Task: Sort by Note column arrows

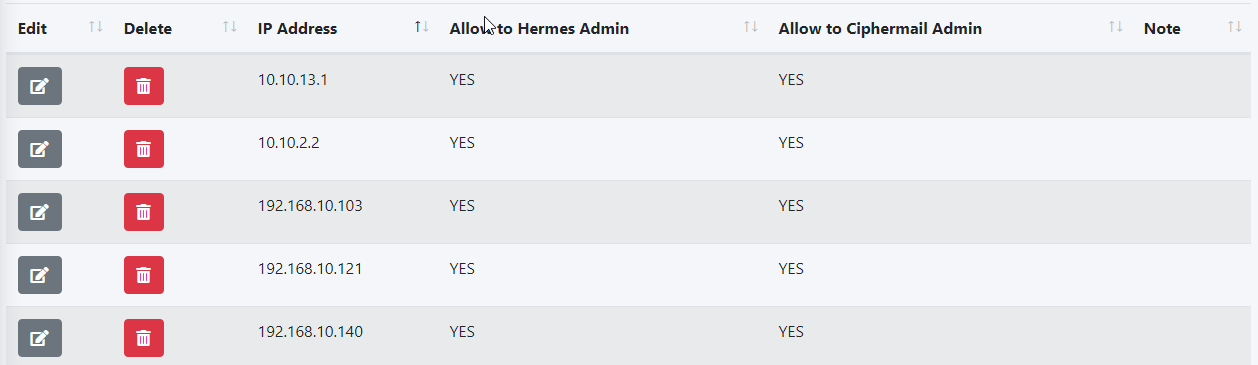Action: [1235, 27]
